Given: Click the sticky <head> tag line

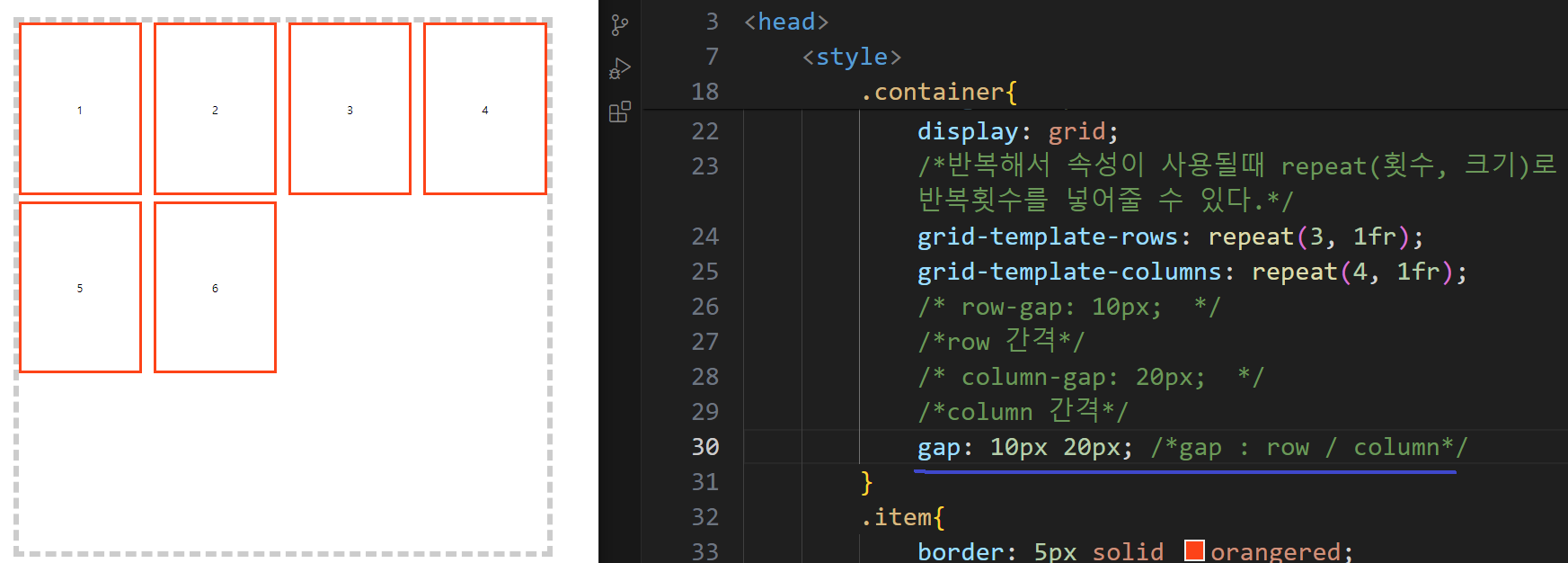Looking at the screenshot, I should (786, 22).
